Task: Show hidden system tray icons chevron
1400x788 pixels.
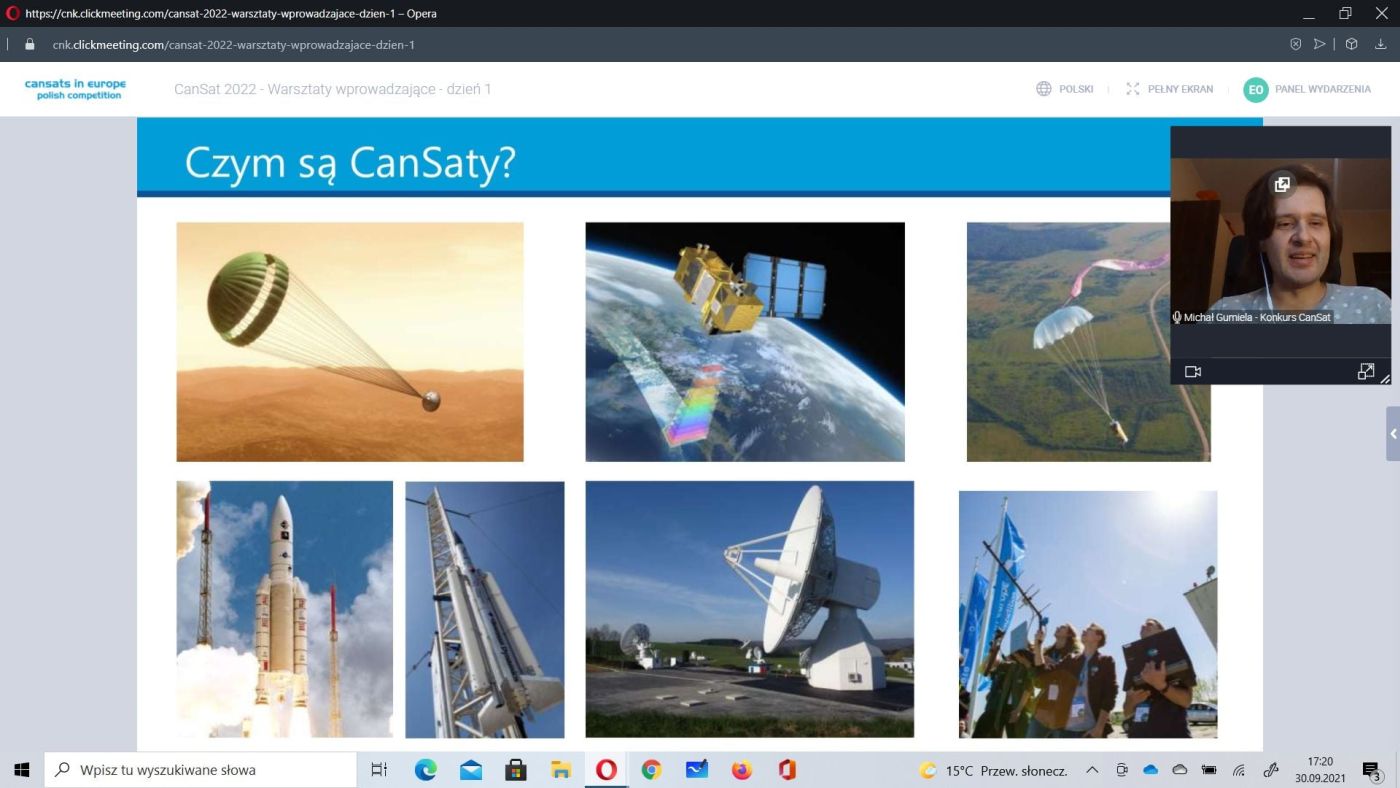Action: click(1092, 770)
